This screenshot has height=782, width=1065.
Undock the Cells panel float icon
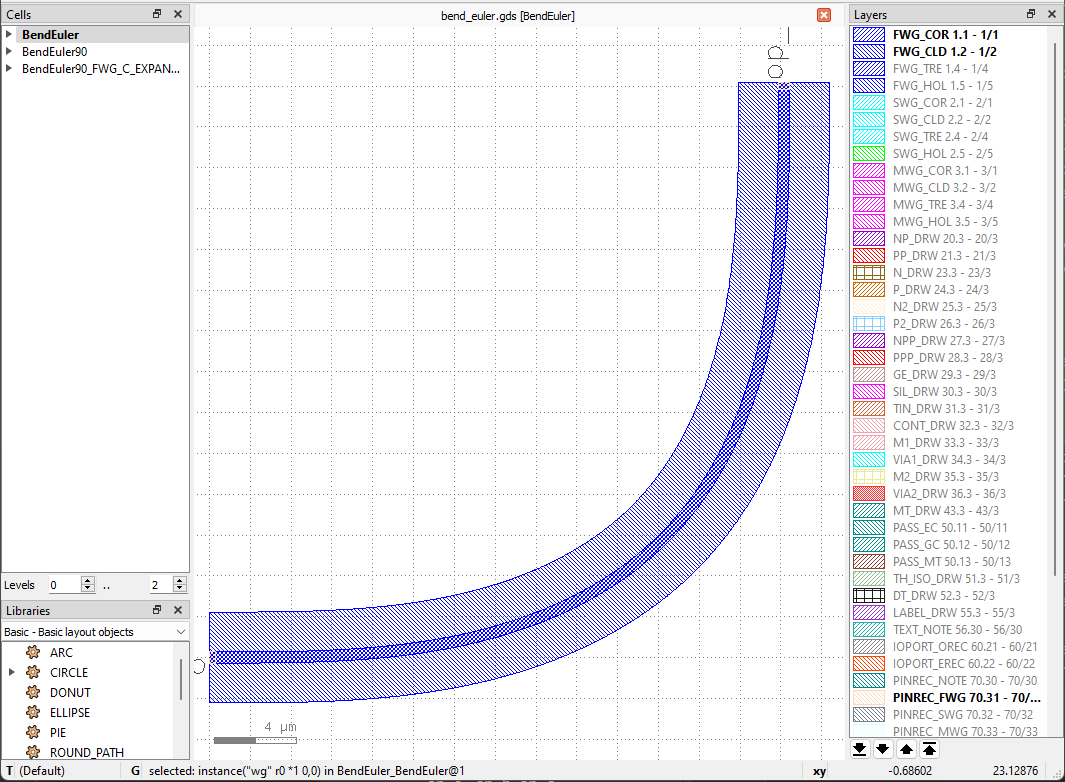[x=157, y=14]
